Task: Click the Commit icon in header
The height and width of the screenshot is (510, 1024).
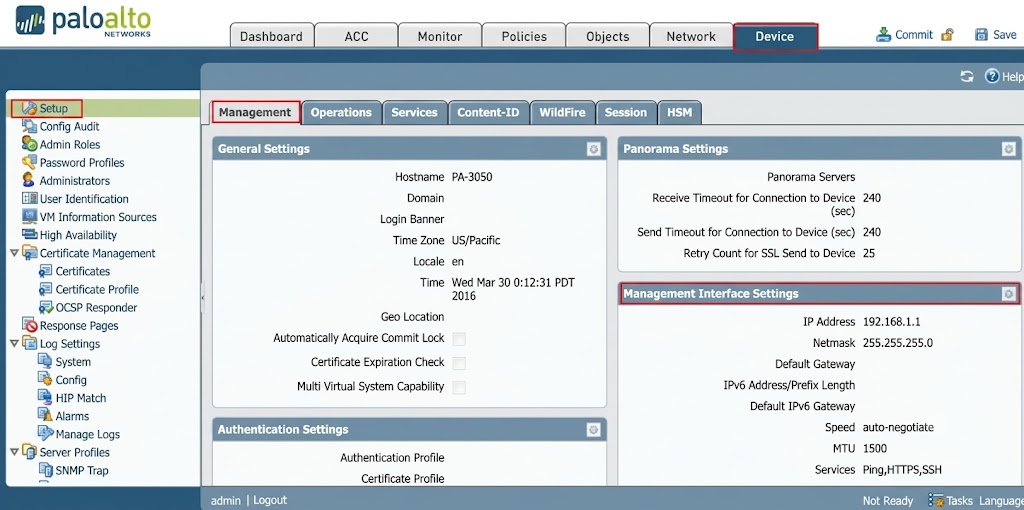Action: coord(883,35)
